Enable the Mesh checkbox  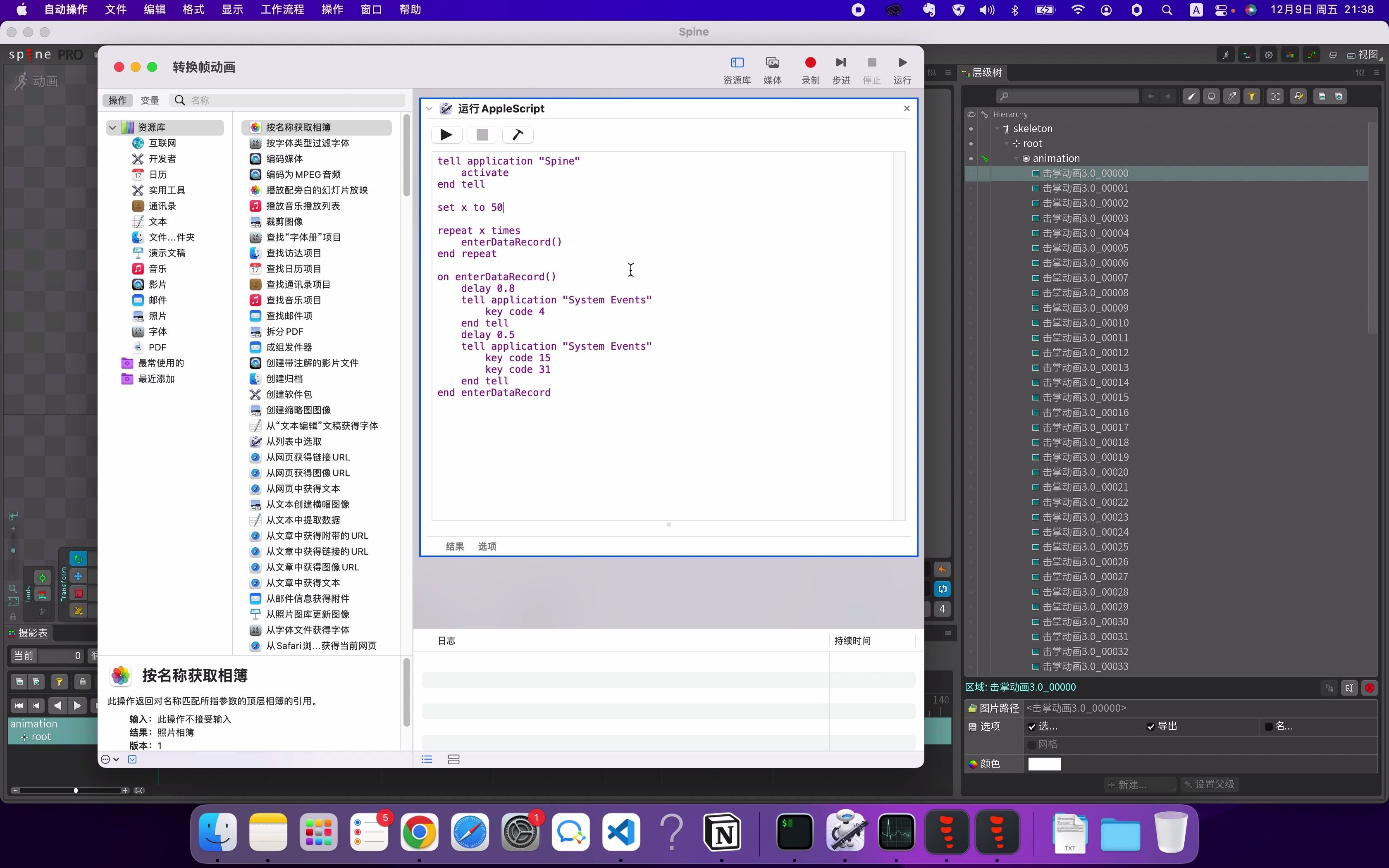pyautogui.click(x=1031, y=744)
